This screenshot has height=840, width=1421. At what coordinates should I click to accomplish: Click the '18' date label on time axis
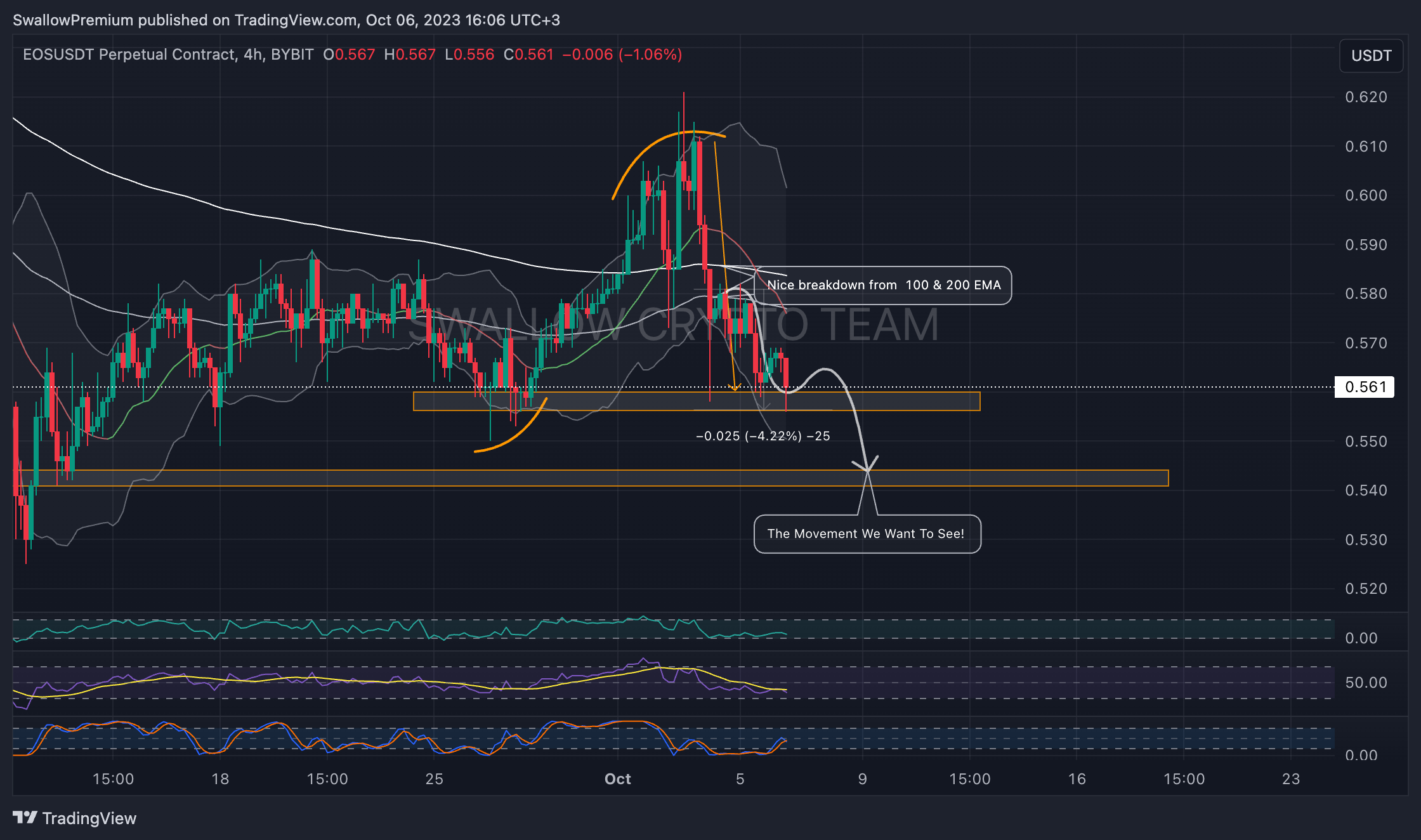[x=220, y=779]
